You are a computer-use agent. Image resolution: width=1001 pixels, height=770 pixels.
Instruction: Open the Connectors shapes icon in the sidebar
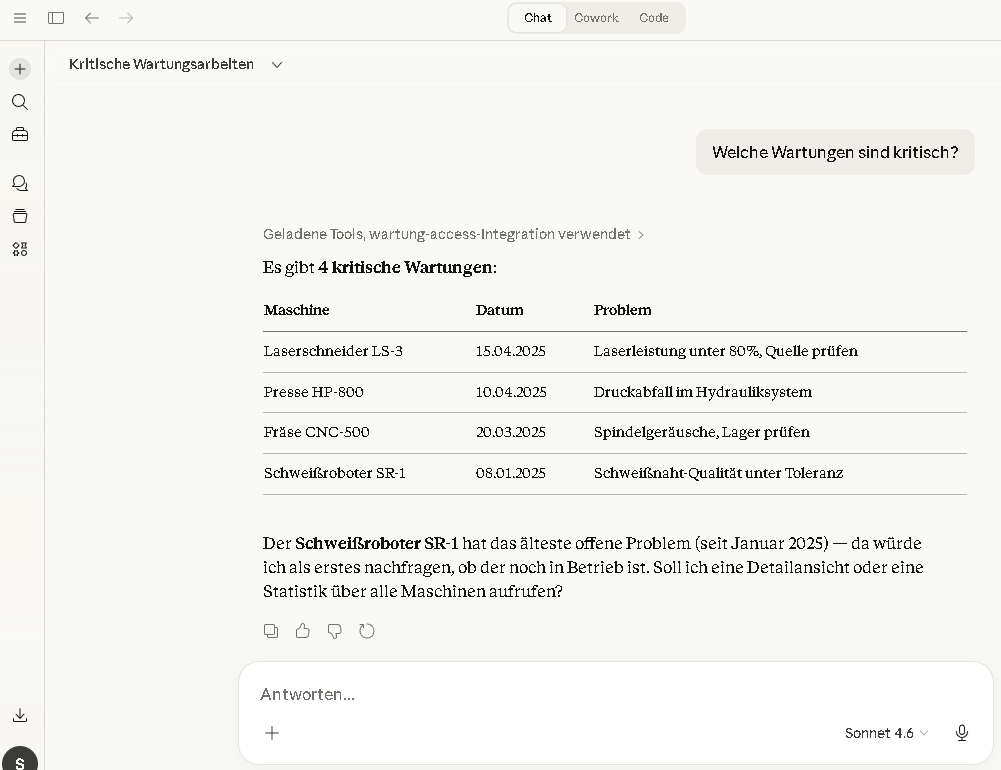click(x=20, y=249)
